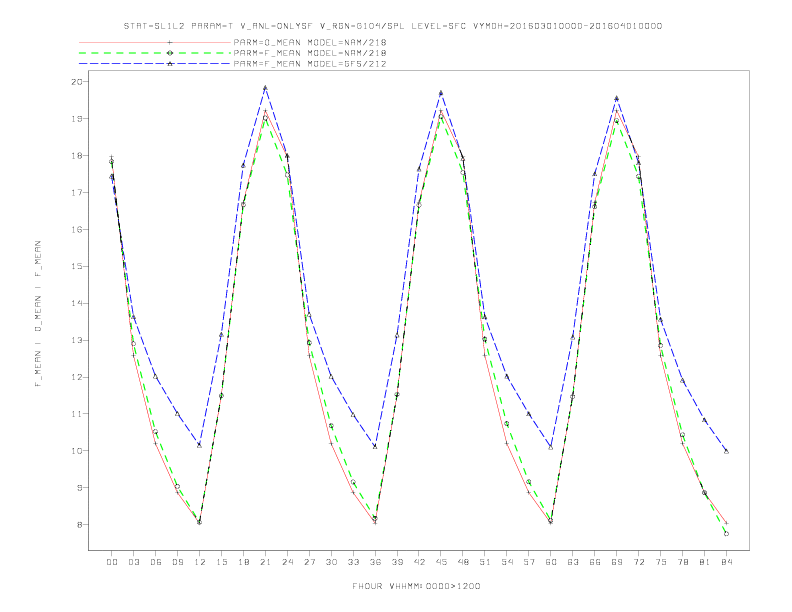
Task: Click forecast hour label 00 on x-axis
Action: [x=112, y=562]
